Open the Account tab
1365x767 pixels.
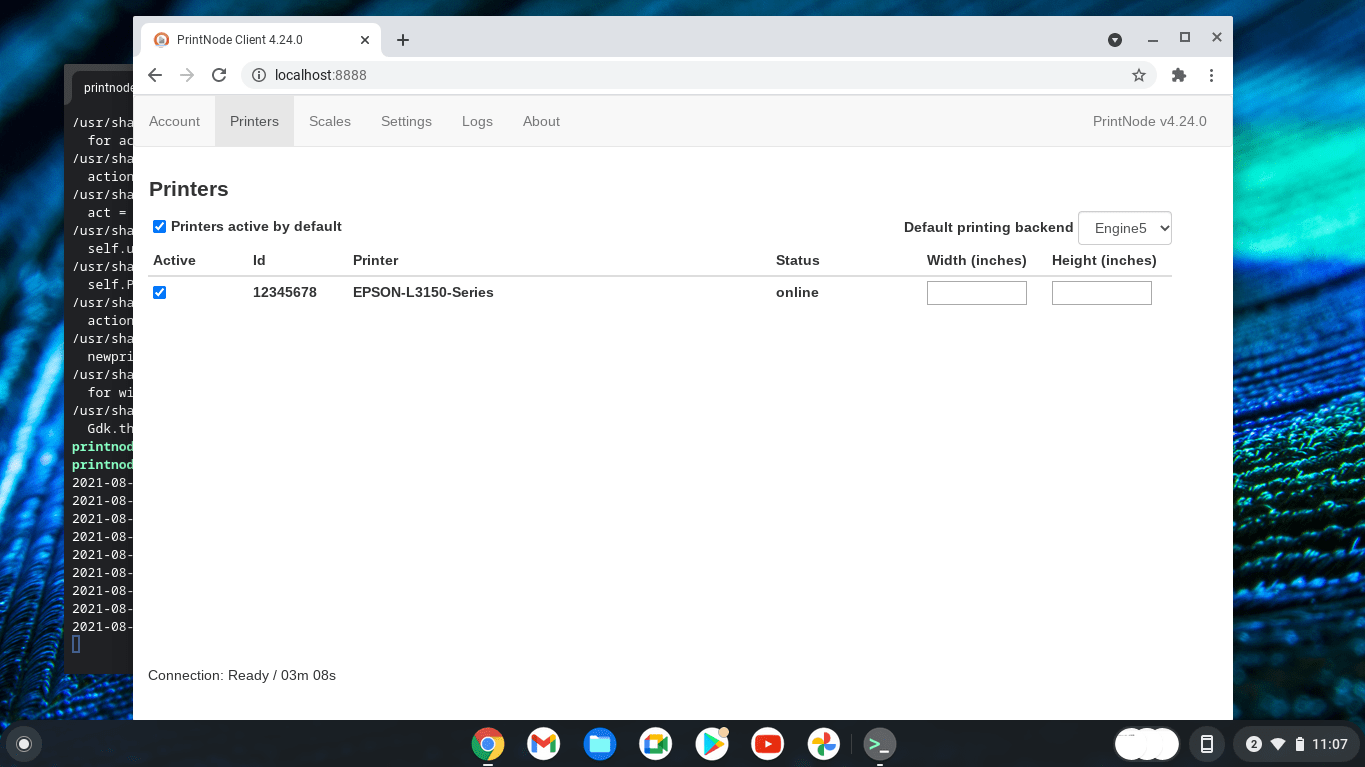(x=174, y=121)
